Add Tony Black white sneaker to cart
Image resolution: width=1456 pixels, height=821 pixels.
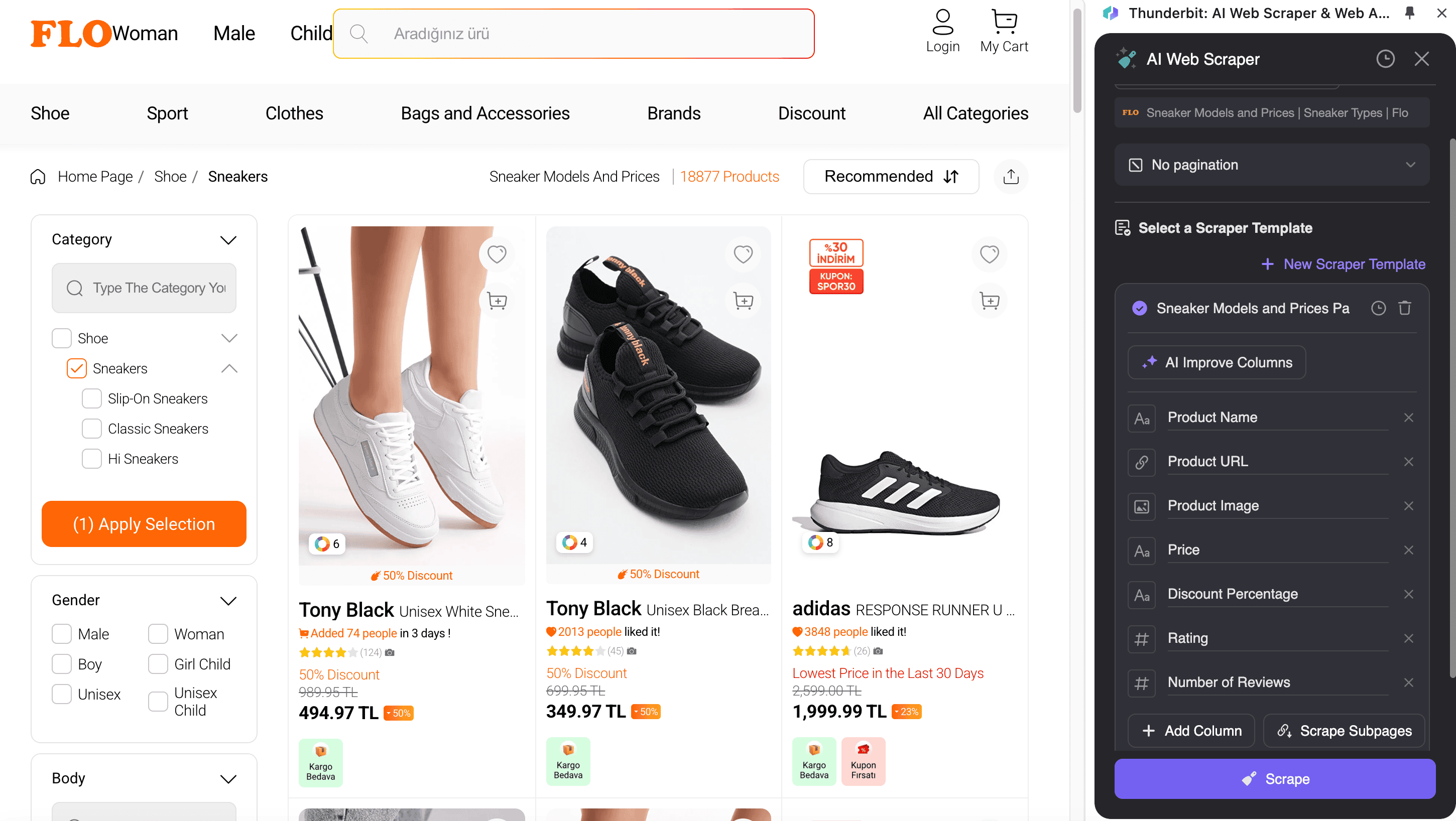point(497,301)
